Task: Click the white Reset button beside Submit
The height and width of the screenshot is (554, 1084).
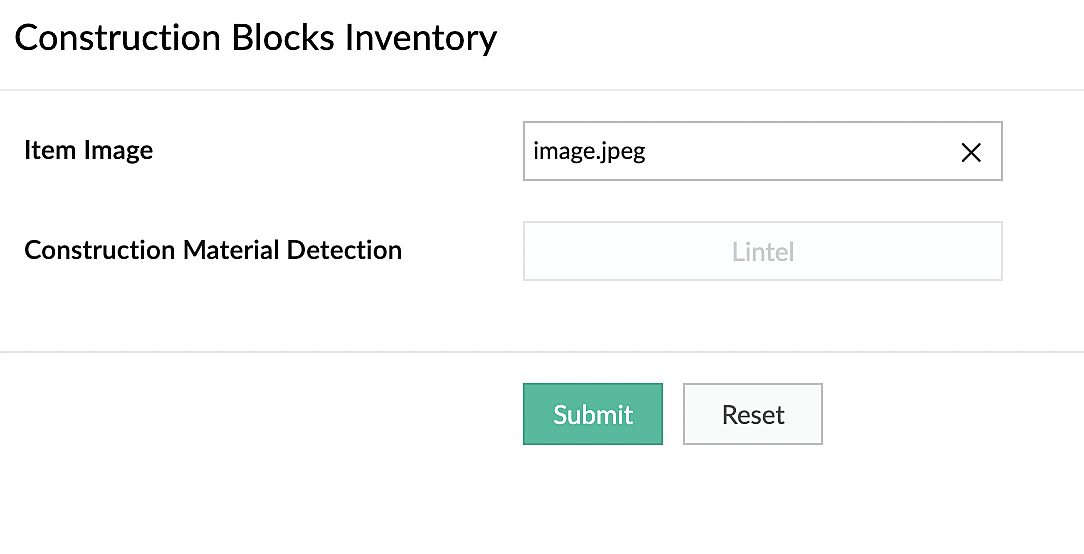Action: 752,414
